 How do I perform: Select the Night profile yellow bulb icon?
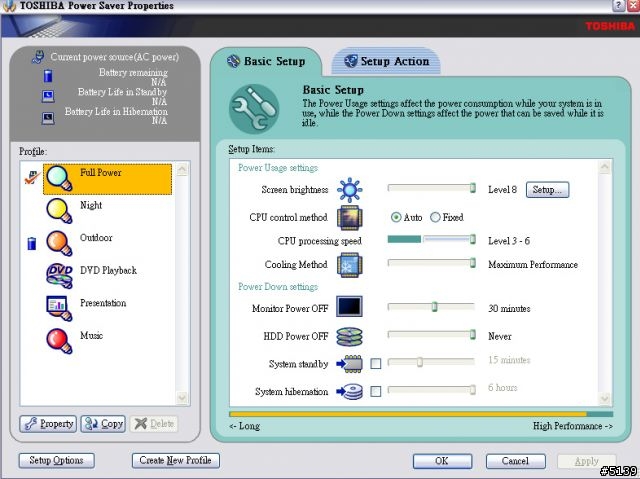(x=59, y=211)
